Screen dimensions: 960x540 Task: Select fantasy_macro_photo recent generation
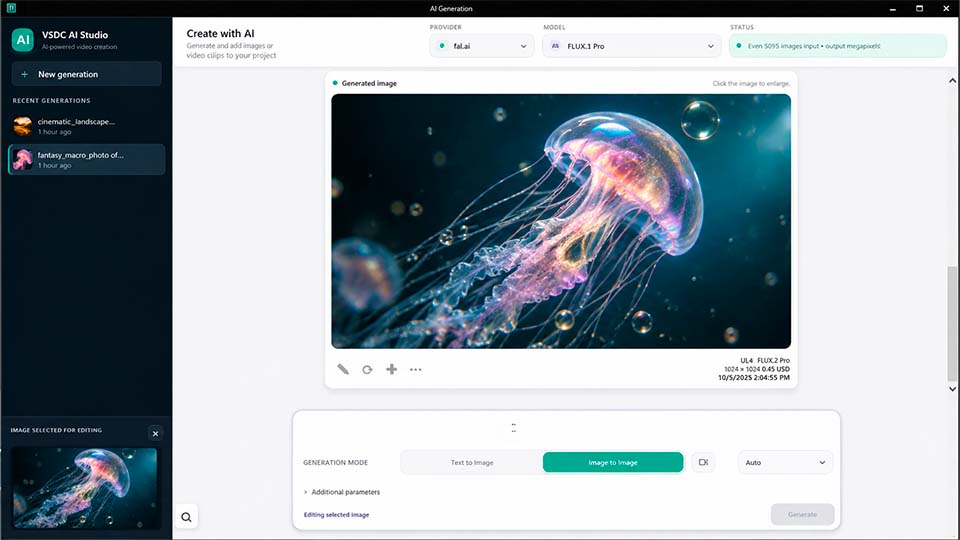click(x=86, y=159)
